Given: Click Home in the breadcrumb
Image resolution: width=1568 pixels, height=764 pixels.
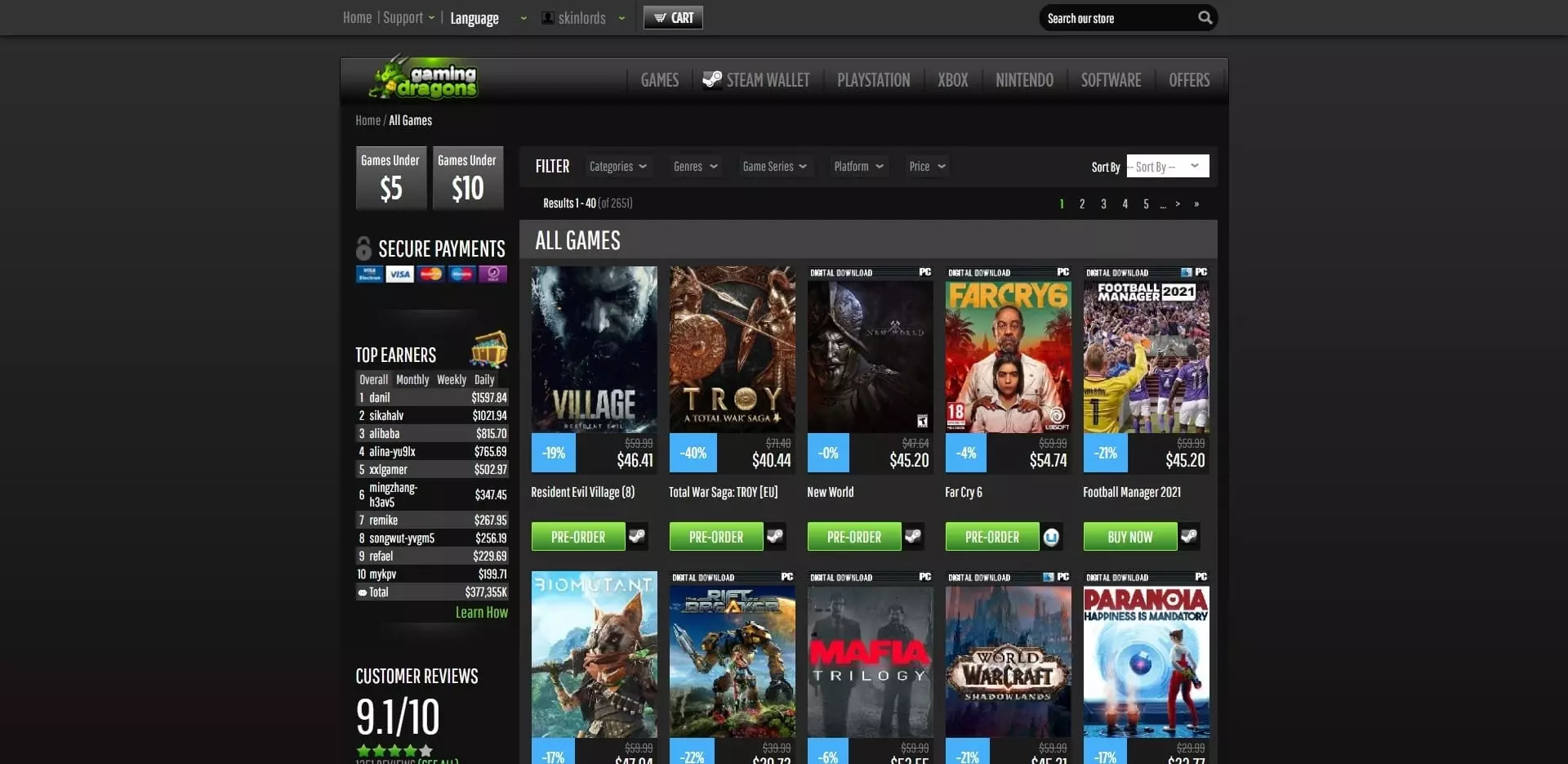Looking at the screenshot, I should tap(367, 120).
